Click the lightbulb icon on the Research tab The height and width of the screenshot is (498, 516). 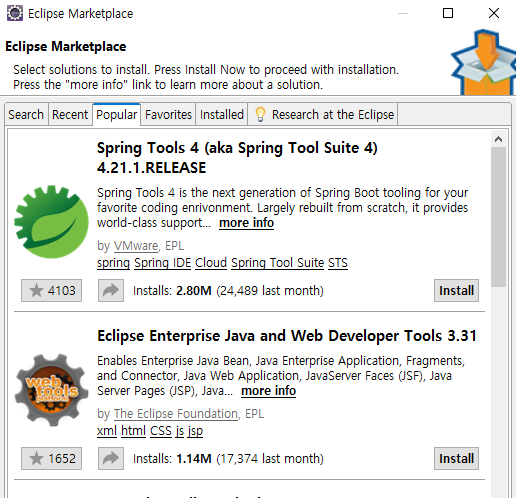[260, 115]
